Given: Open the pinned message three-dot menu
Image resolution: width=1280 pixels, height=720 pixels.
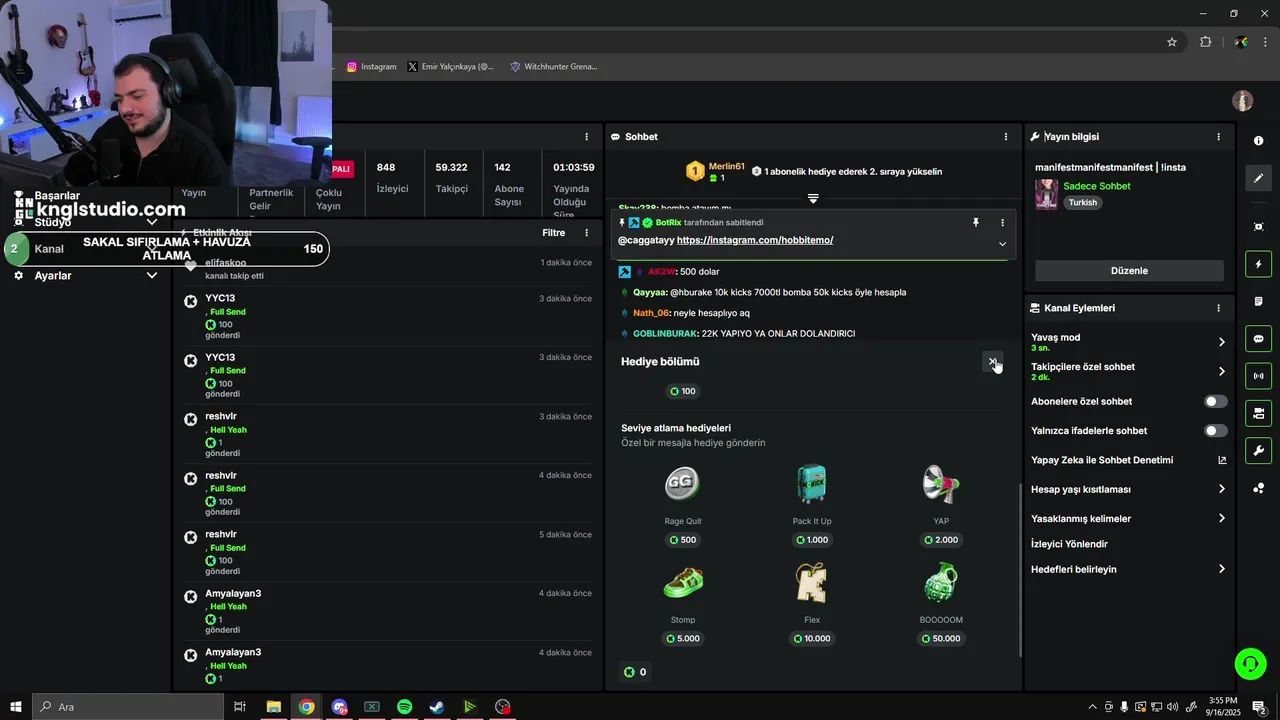Looking at the screenshot, I should point(1002,223).
